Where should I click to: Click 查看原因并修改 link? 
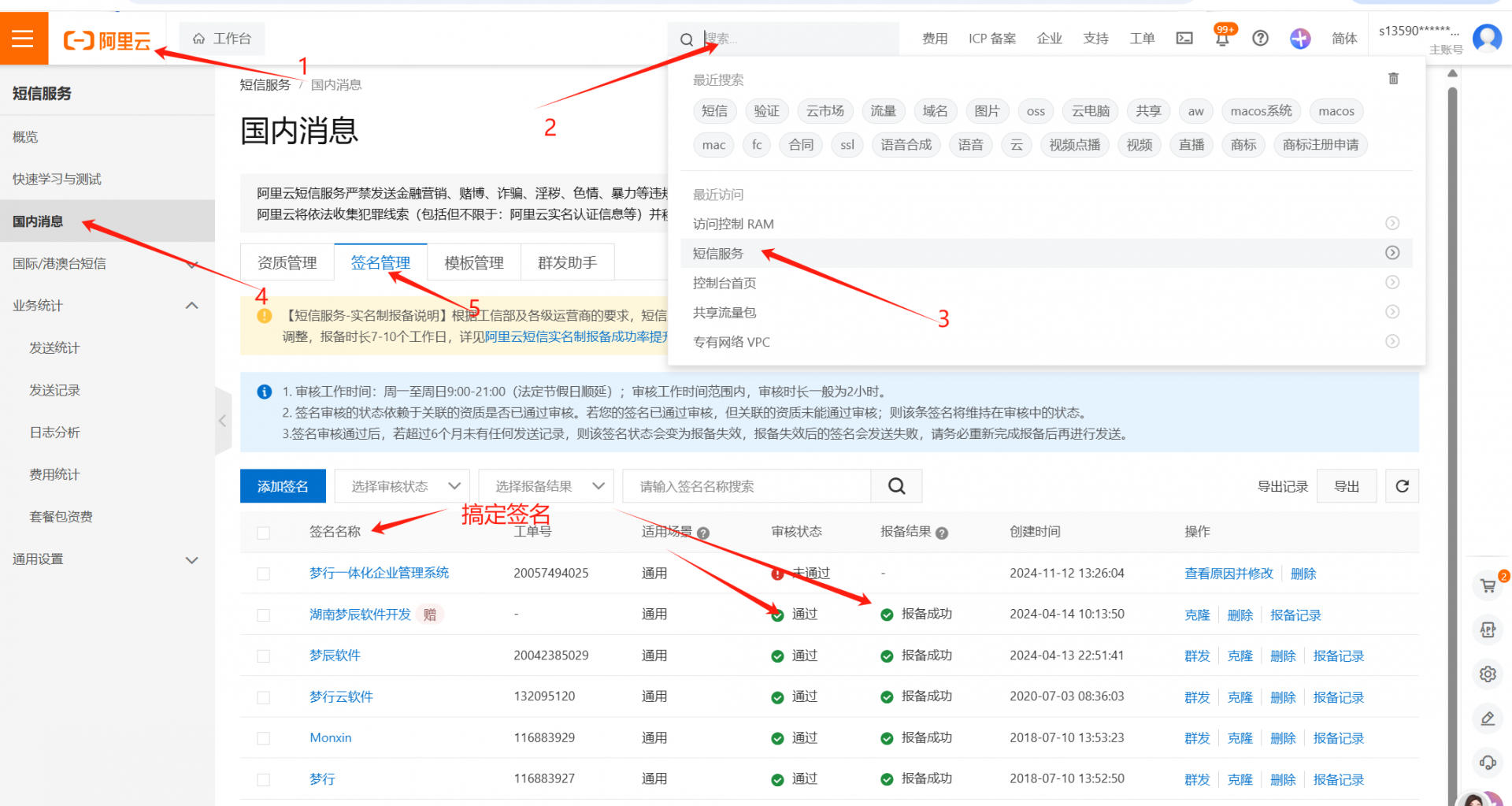(1228, 574)
